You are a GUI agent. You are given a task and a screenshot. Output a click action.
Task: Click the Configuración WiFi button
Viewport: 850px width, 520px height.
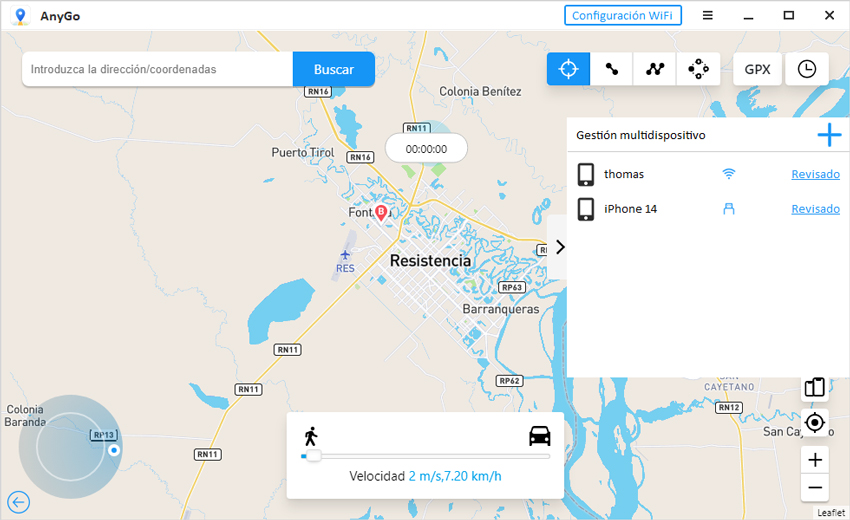(623, 15)
